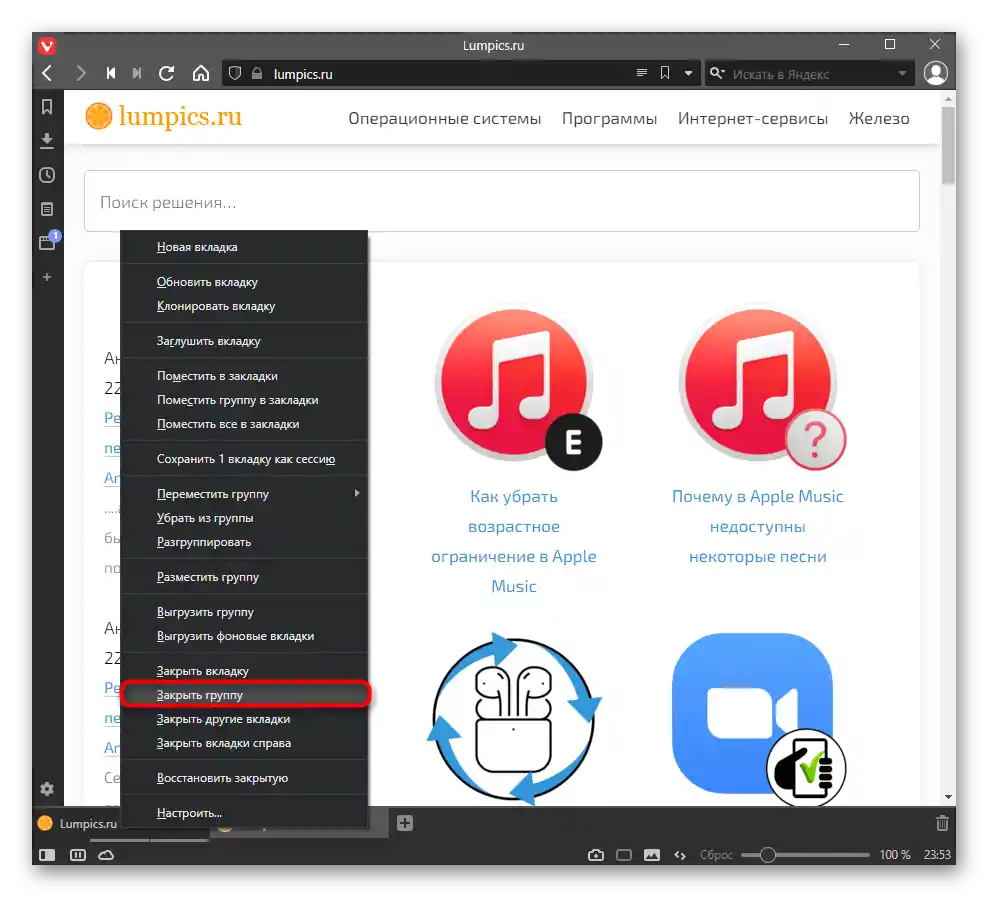Select Клонировать вкладку menu entry
Screen dimensions: 988x897
tap(244, 306)
